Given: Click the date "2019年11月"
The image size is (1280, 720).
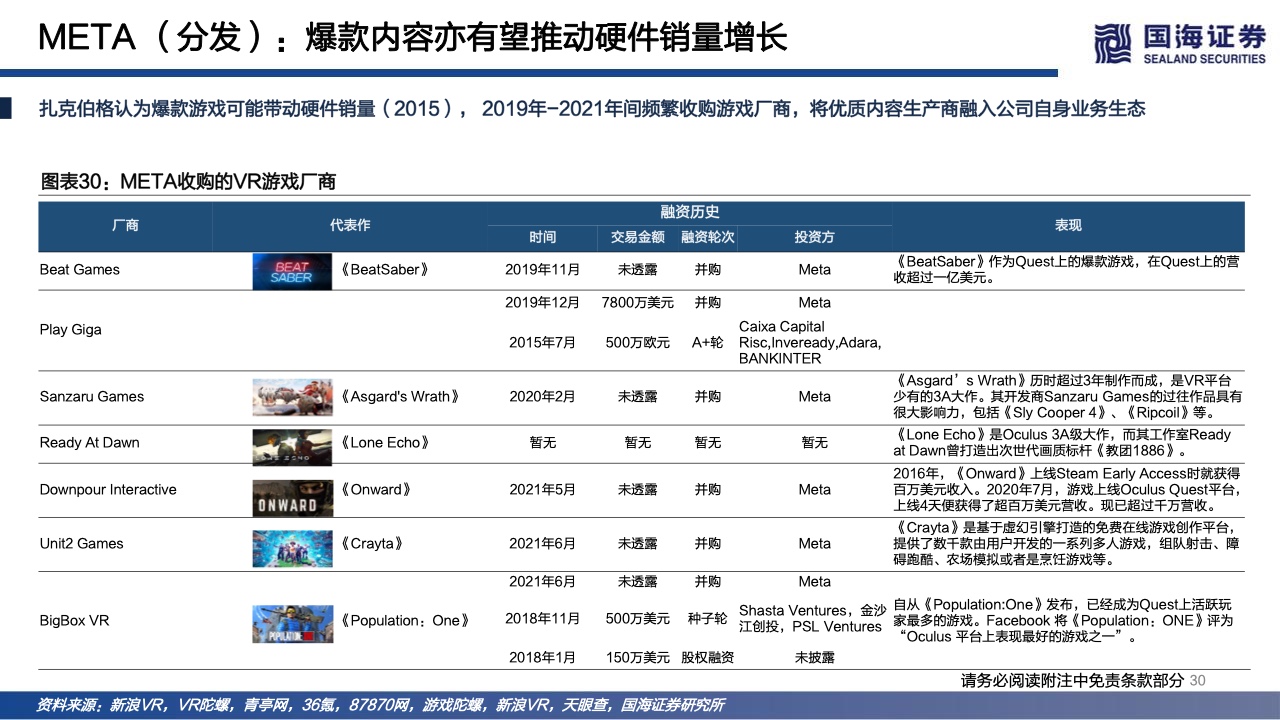Looking at the screenshot, I should coord(543,270).
